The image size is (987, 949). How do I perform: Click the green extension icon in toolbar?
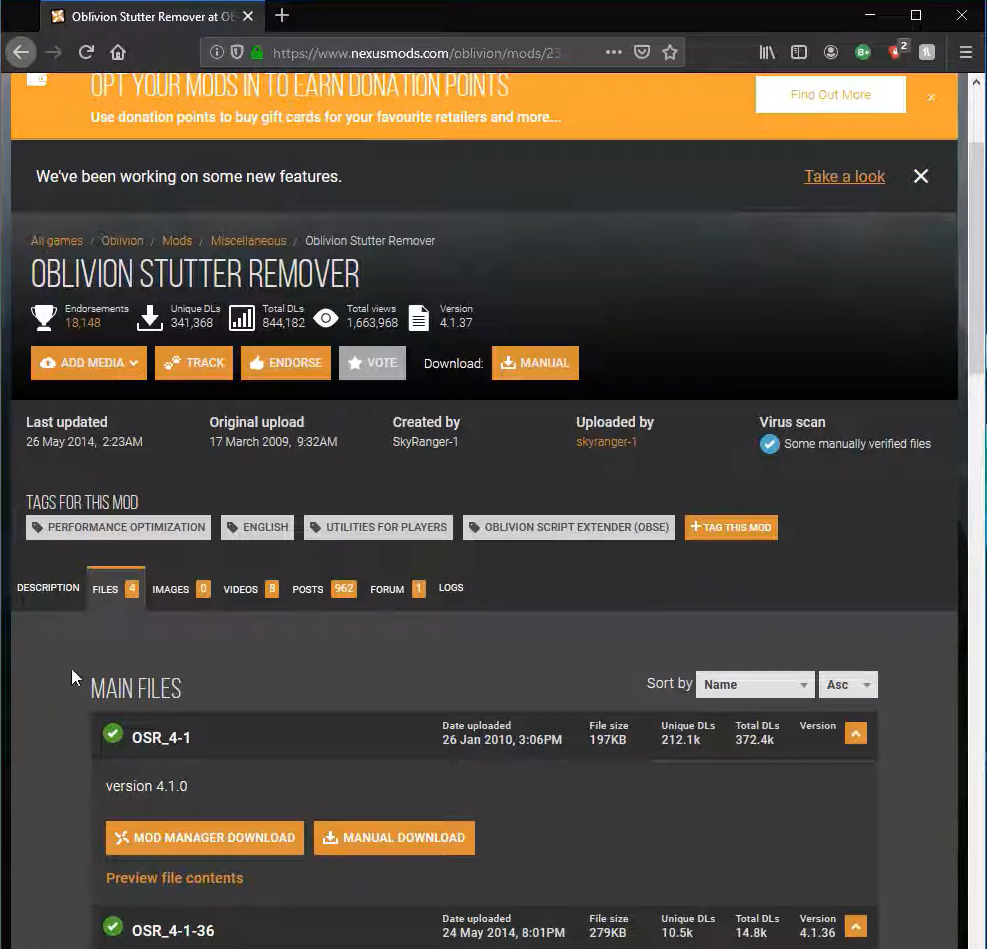863,52
